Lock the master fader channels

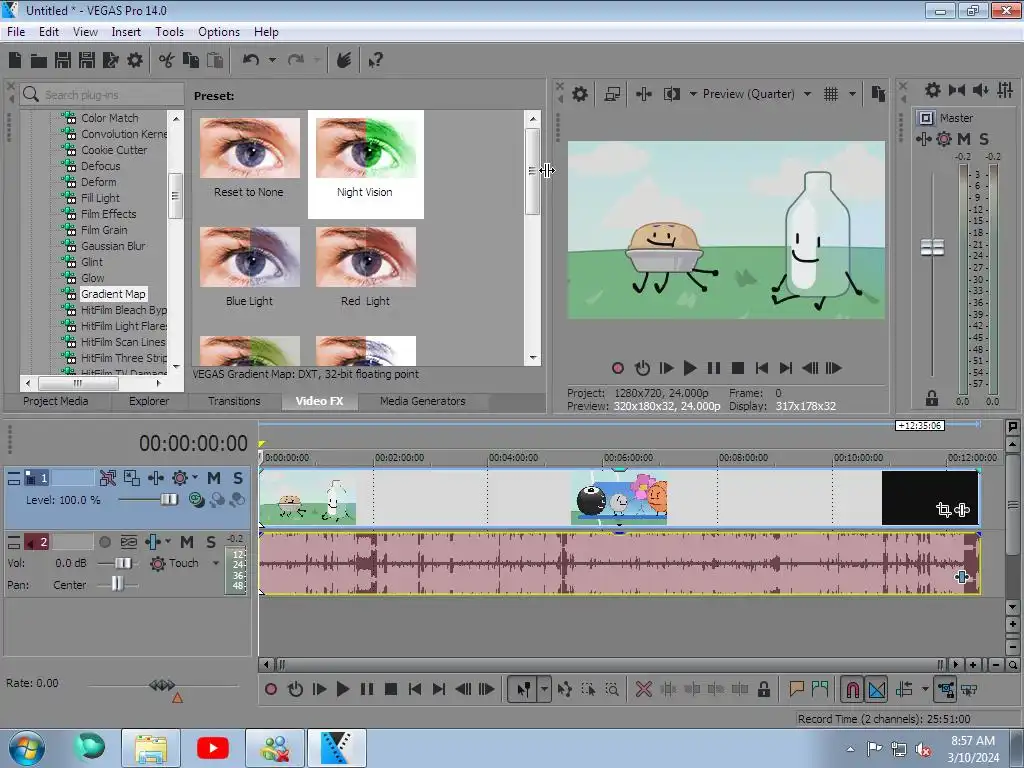click(x=932, y=398)
